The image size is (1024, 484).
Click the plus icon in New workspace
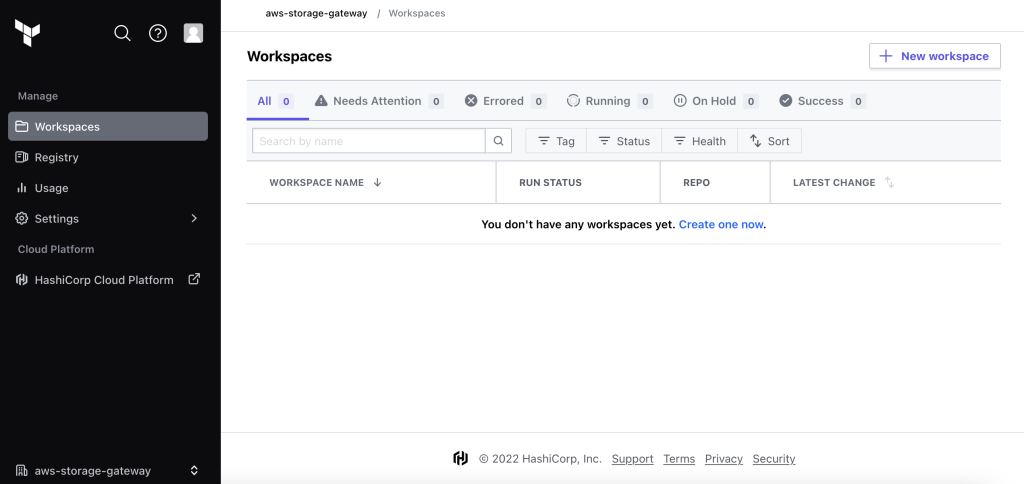(x=886, y=56)
